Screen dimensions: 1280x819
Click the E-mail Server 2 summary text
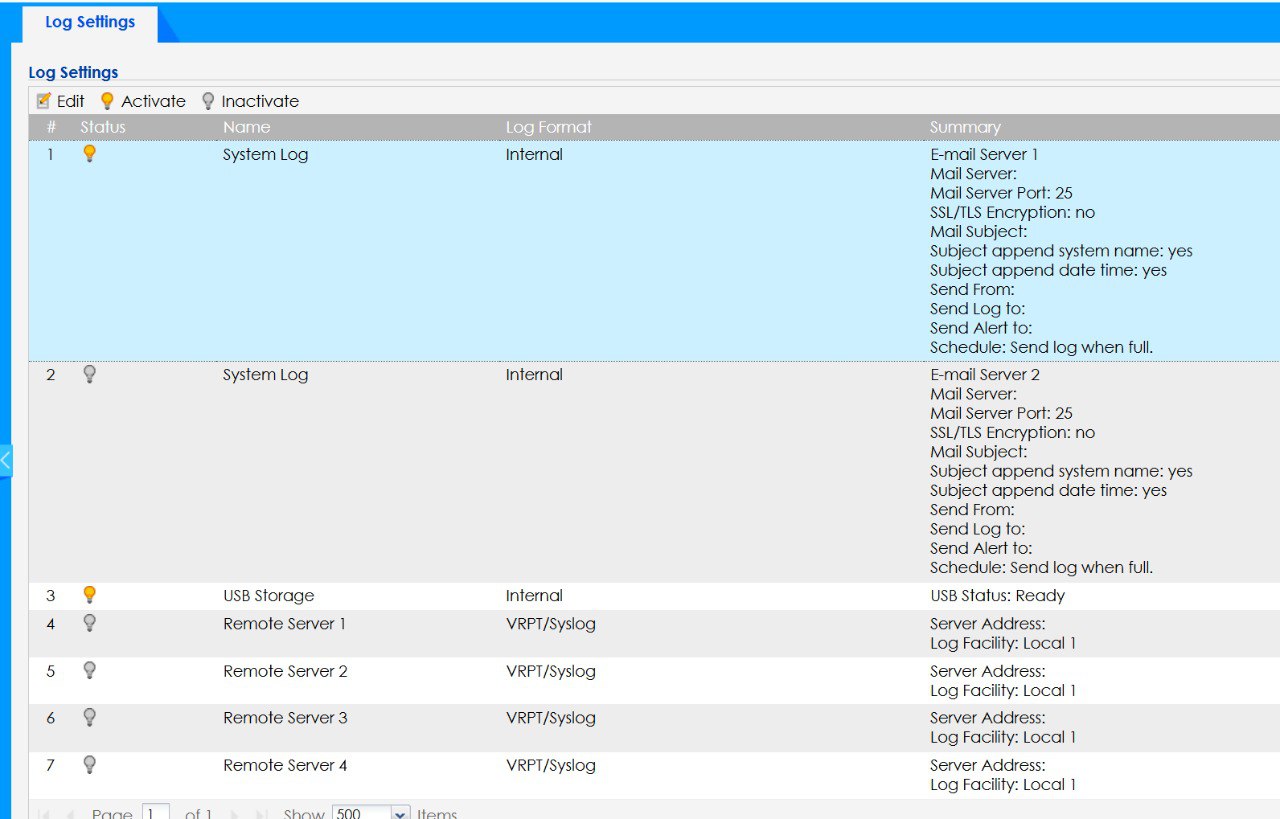coord(985,374)
